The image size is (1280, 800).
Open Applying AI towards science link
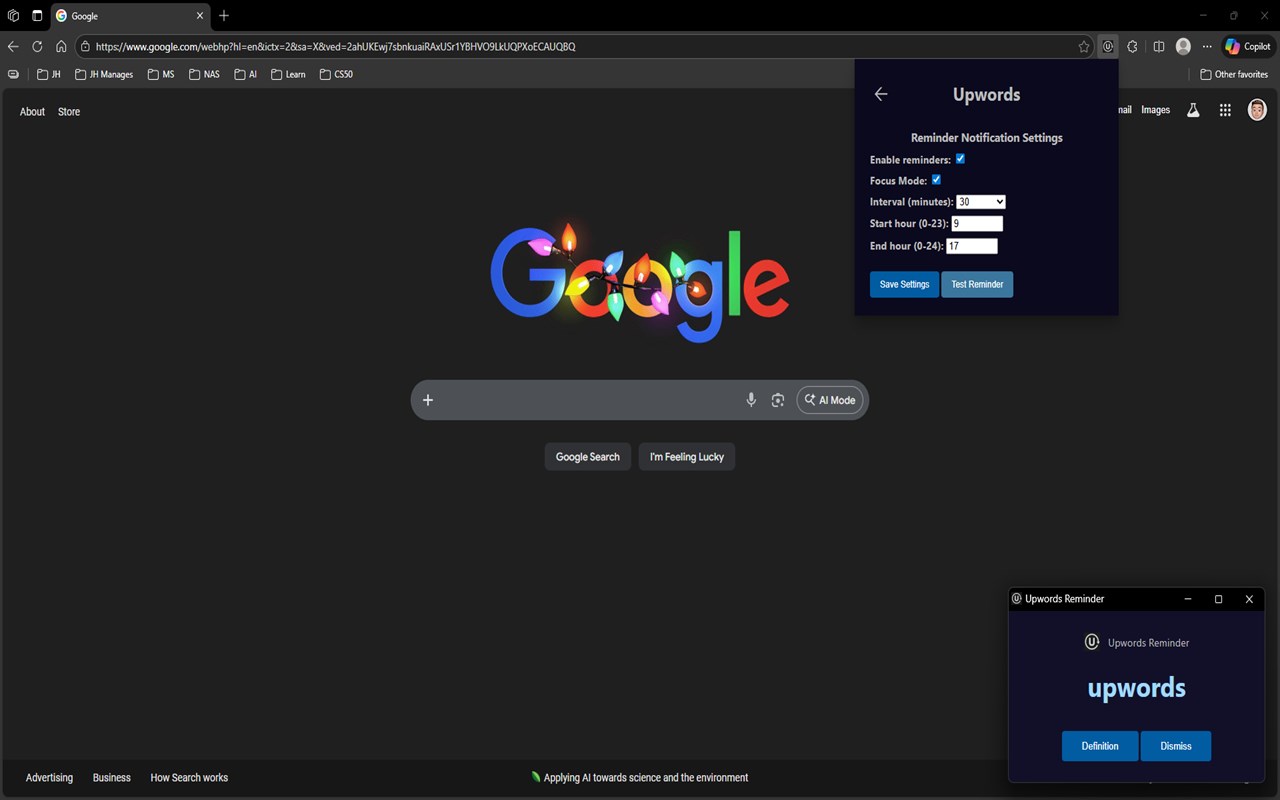(x=640, y=778)
